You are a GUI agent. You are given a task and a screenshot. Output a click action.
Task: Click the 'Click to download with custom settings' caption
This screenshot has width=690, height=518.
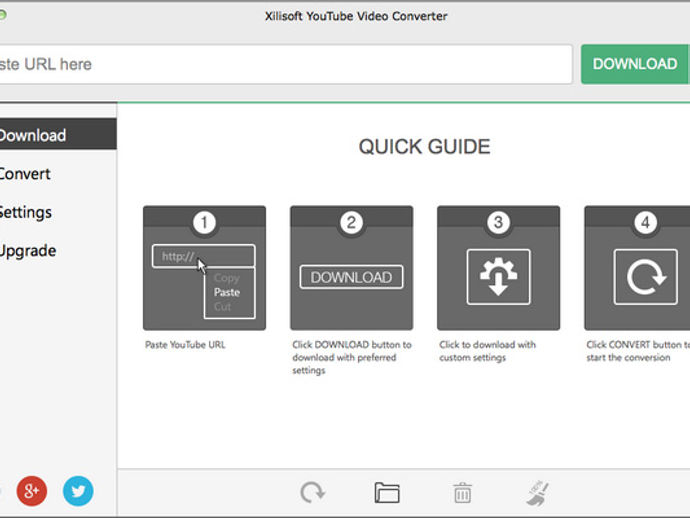tap(488, 351)
